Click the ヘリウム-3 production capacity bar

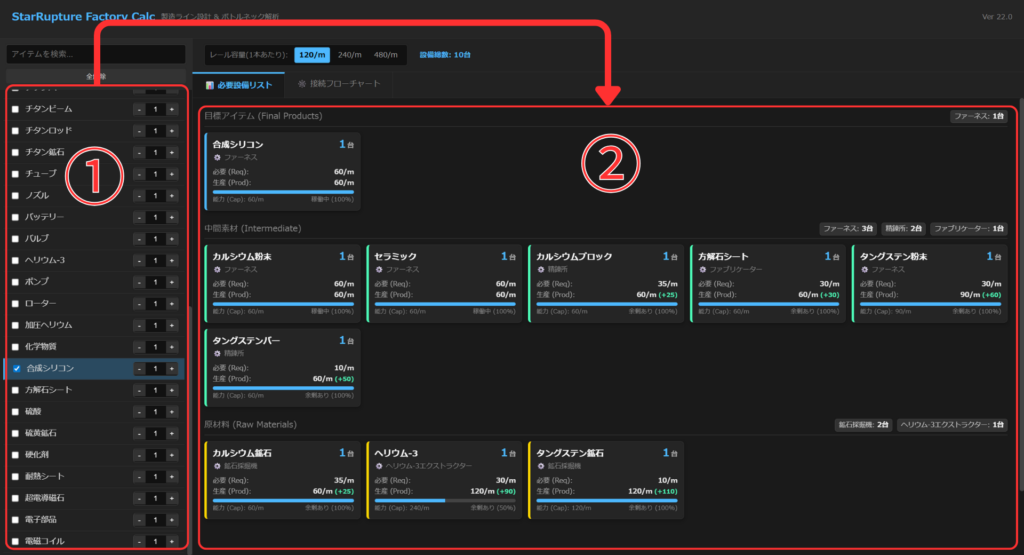(x=435, y=501)
